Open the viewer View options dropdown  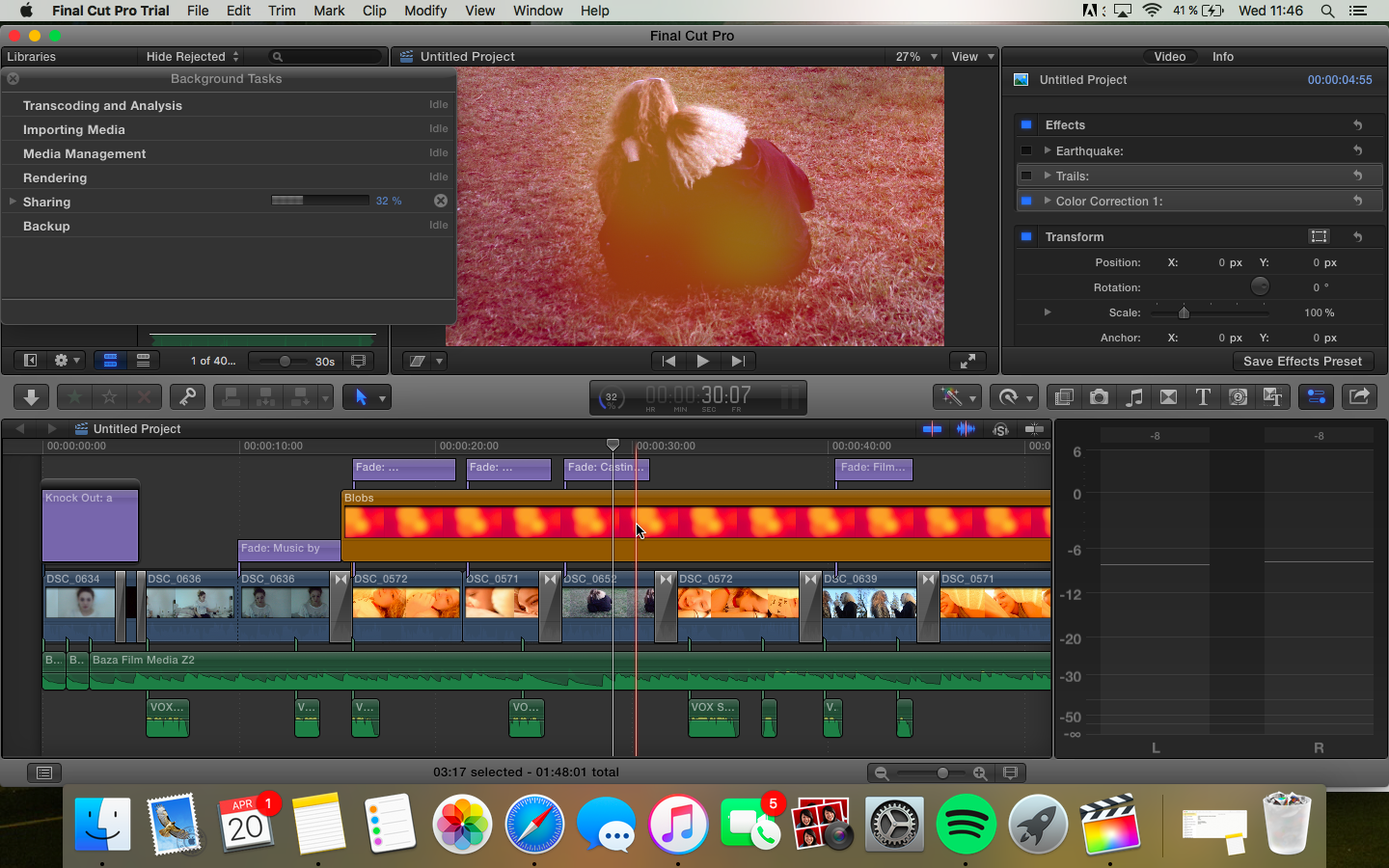pos(972,57)
